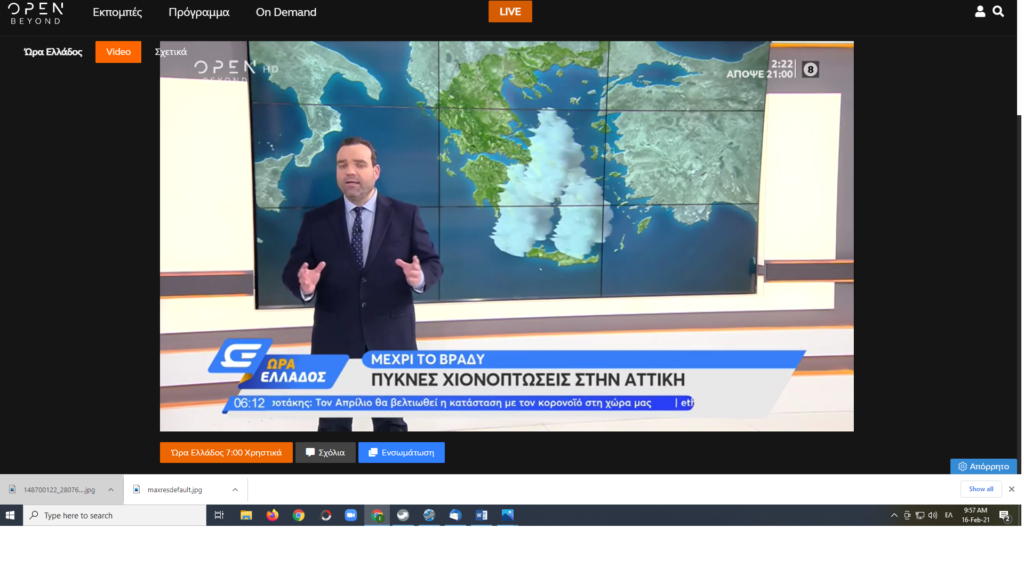Open File Explorer in the taskbar

(x=246, y=515)
